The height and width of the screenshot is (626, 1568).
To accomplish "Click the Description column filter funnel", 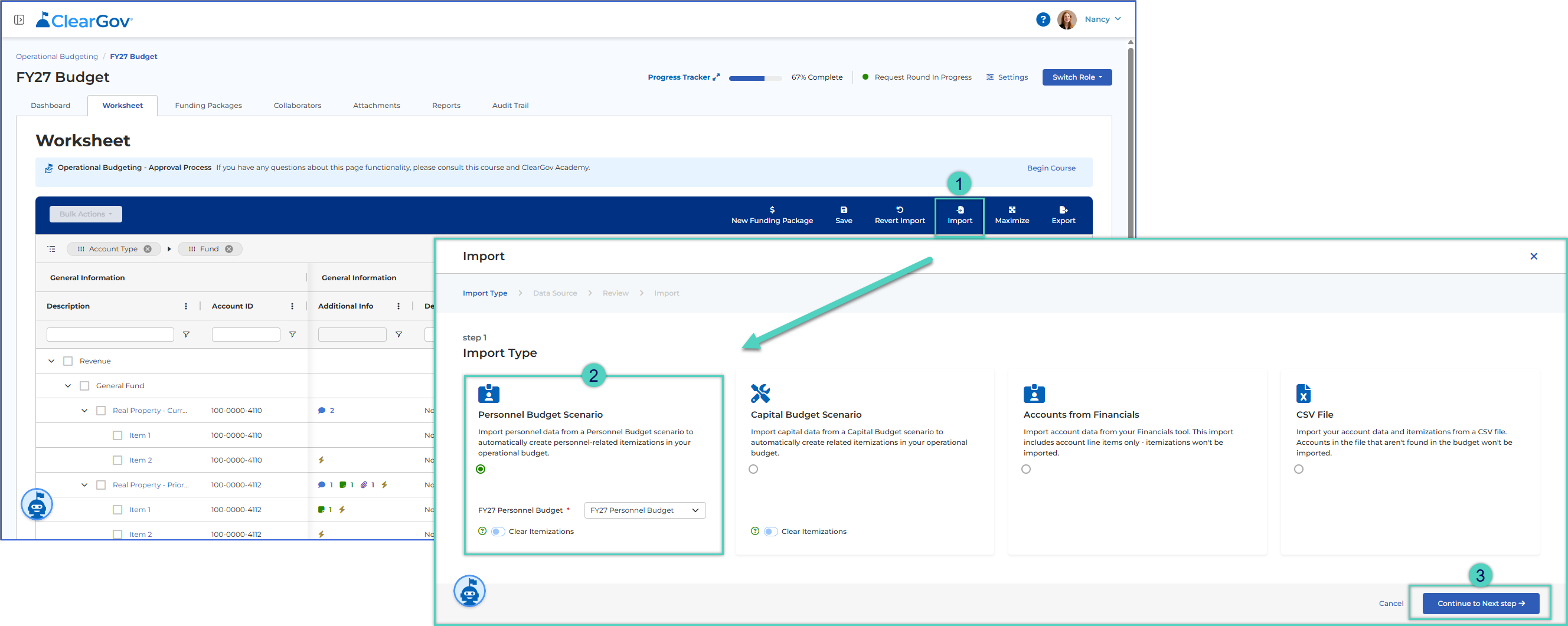I will (x=187, y=335).
